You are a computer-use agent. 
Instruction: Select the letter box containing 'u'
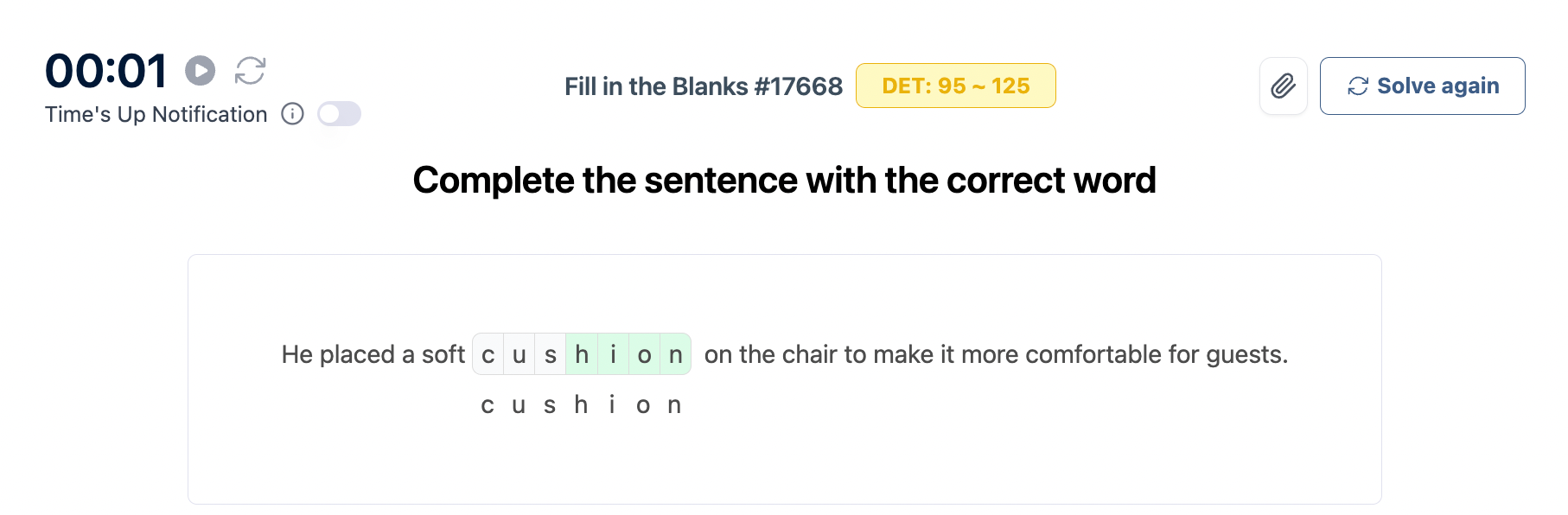click(x=519, y=354)
